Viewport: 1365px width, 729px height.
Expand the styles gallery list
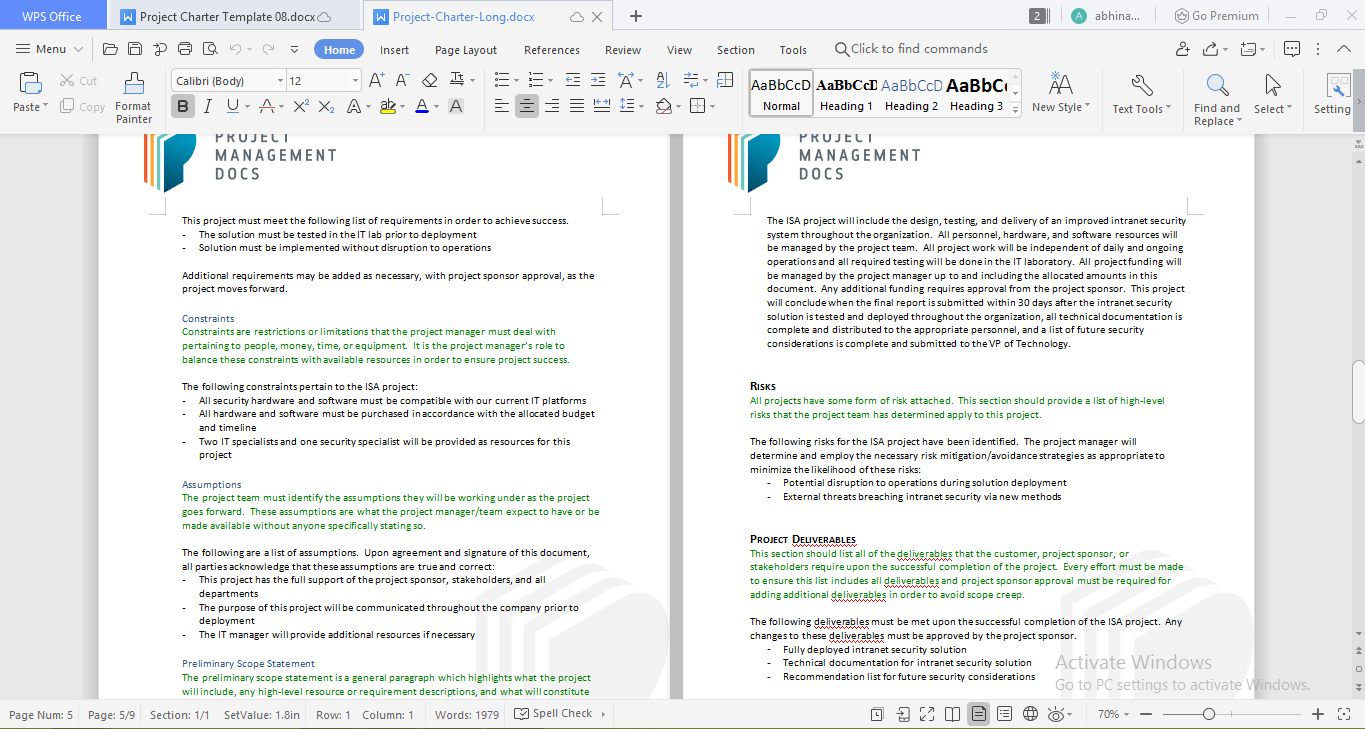tap(1016, 111)
